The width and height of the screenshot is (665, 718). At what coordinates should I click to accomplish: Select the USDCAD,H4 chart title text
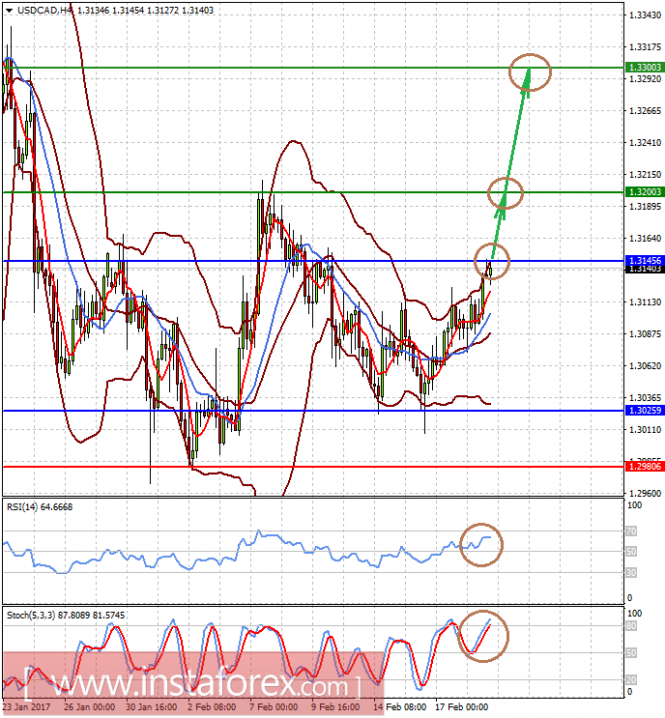(45, 10)
